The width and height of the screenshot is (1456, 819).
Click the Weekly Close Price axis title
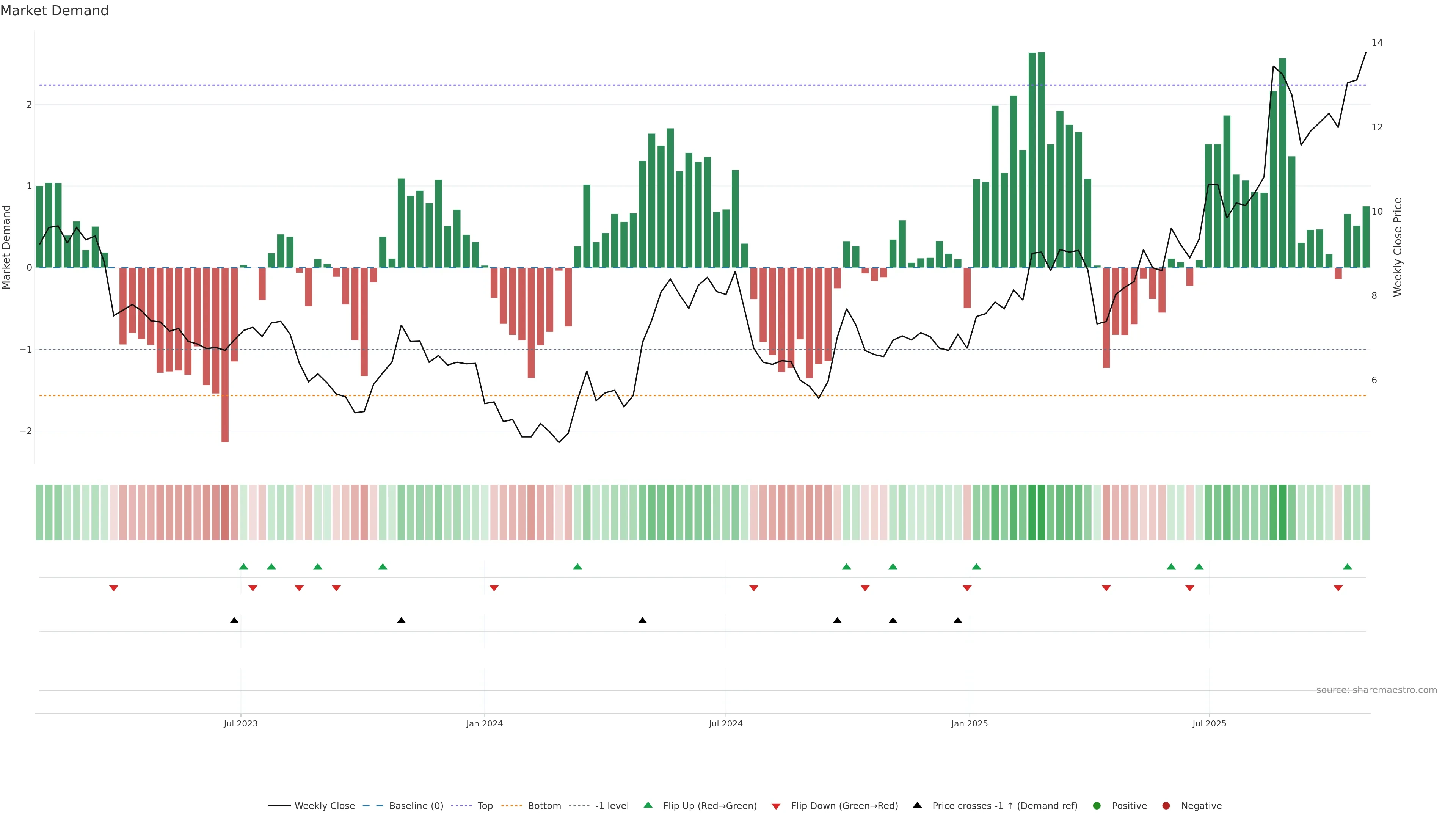pyautogui.click(x=1397, y=247)
